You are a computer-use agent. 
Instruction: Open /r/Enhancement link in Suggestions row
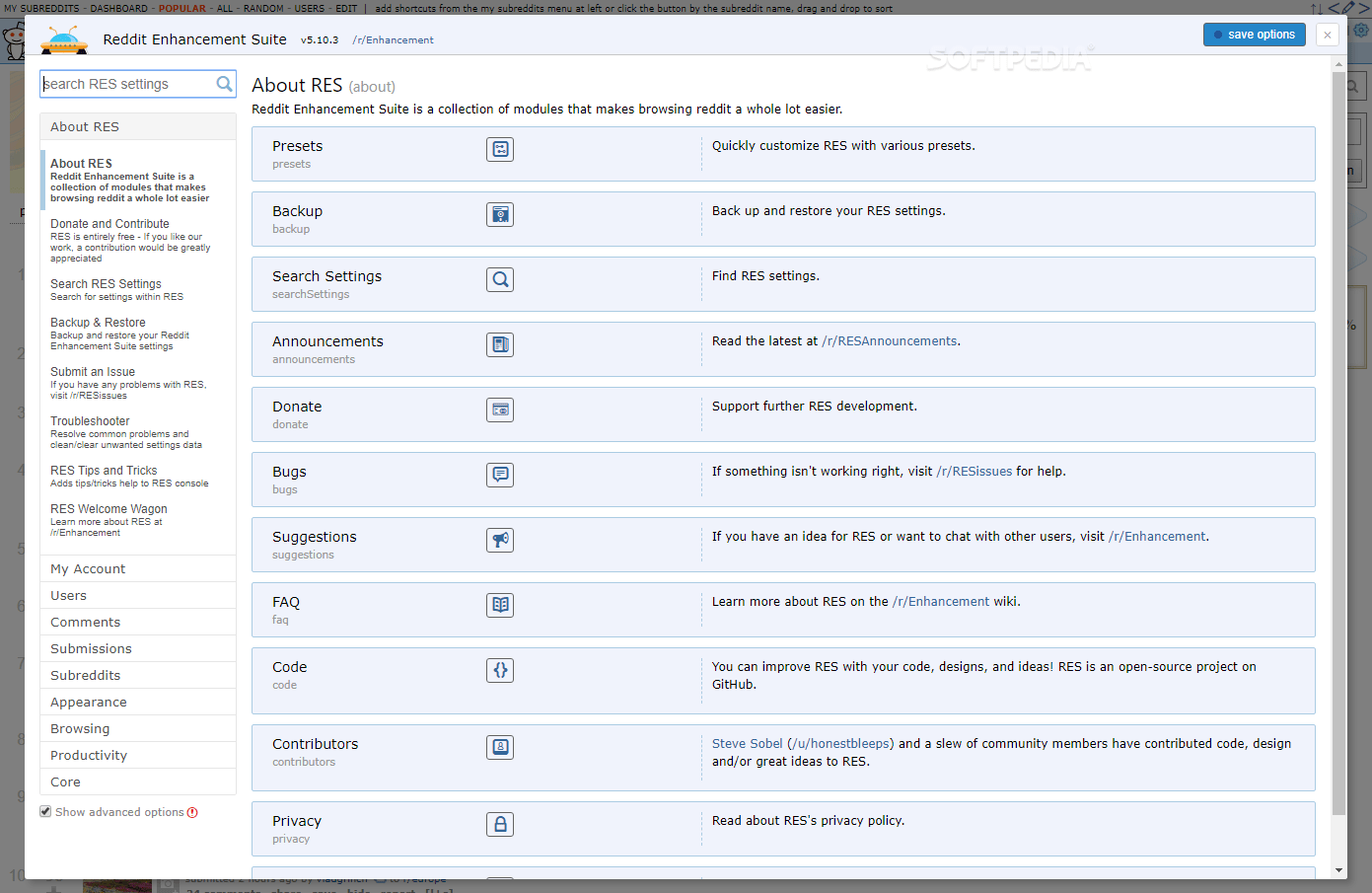point(1157,537)
